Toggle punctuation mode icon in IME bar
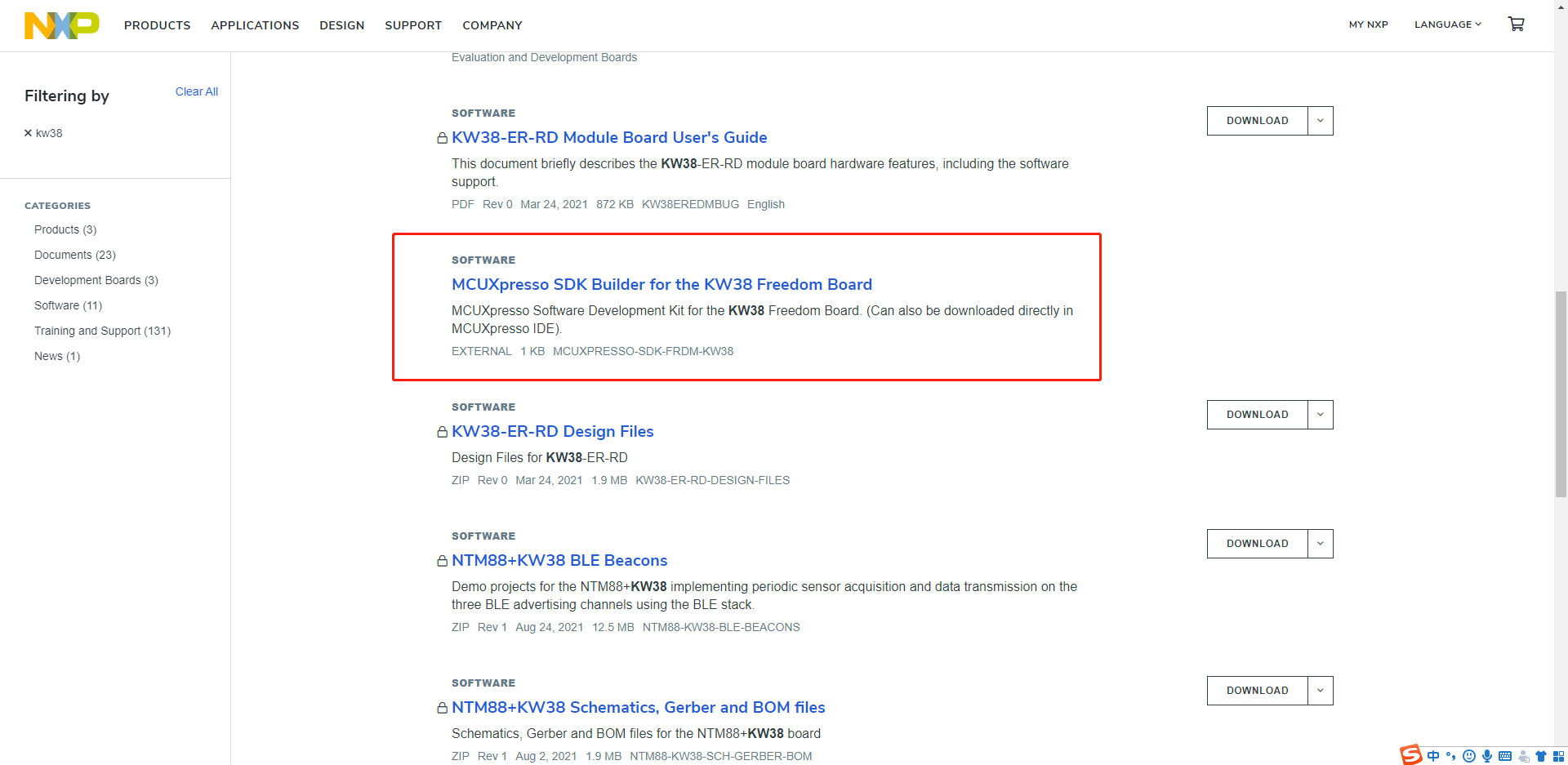1568x765 pixels. tap(1451, 756)
